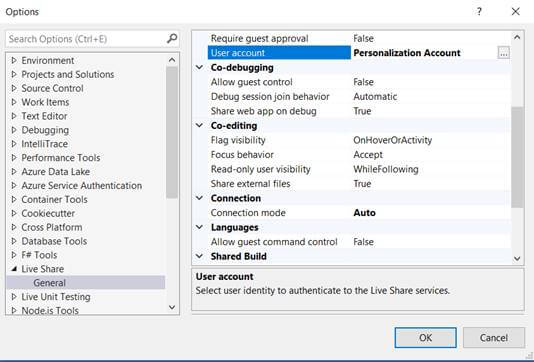
Task: Select Share web app on debug property
Action: pos(264,111)
